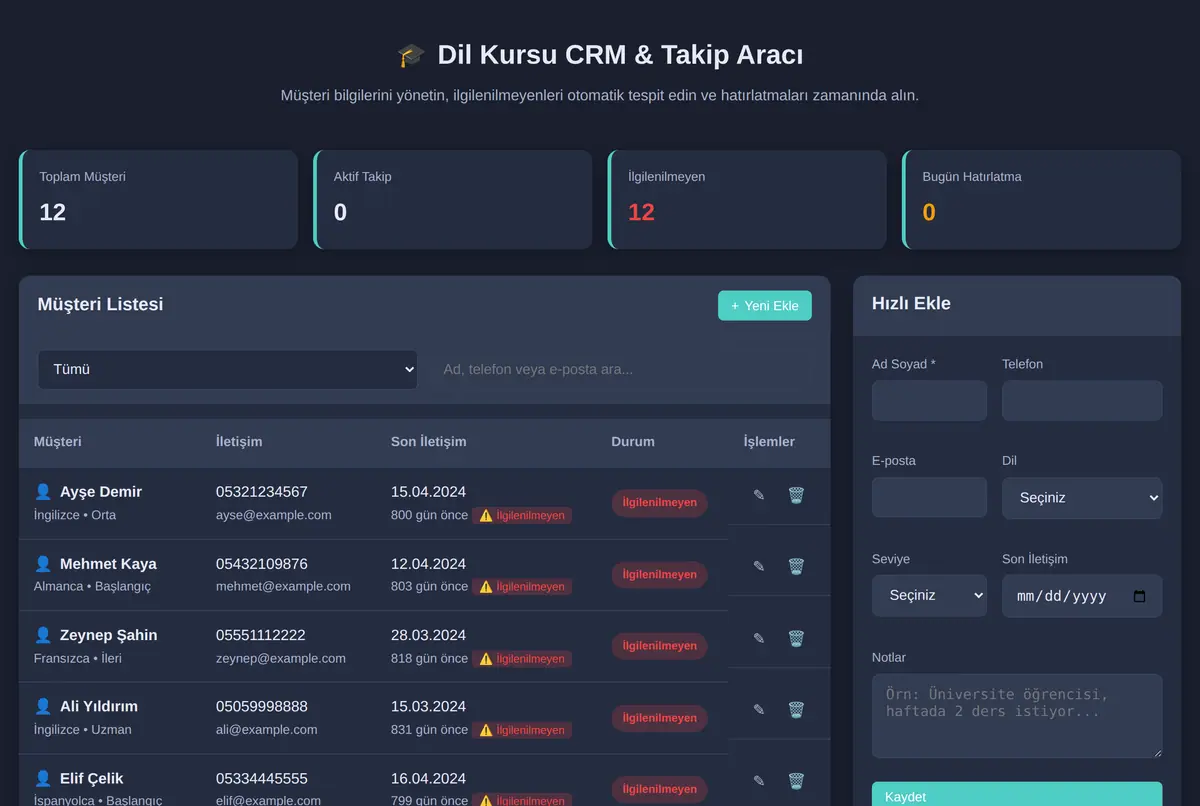
Task: Click the Almanca • Başlangıç text
Action: (x=92, y=587)
